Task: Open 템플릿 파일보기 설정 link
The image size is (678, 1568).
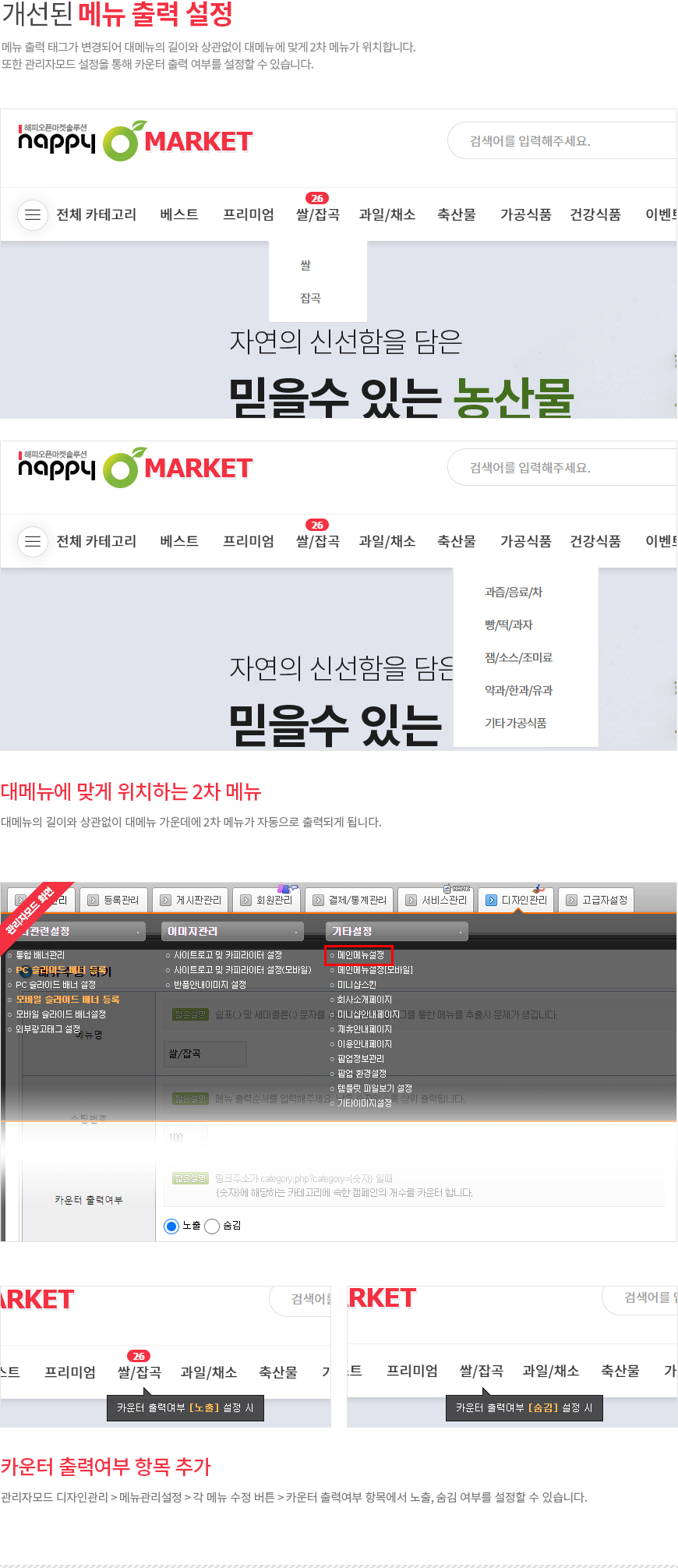Action: 374,1088
